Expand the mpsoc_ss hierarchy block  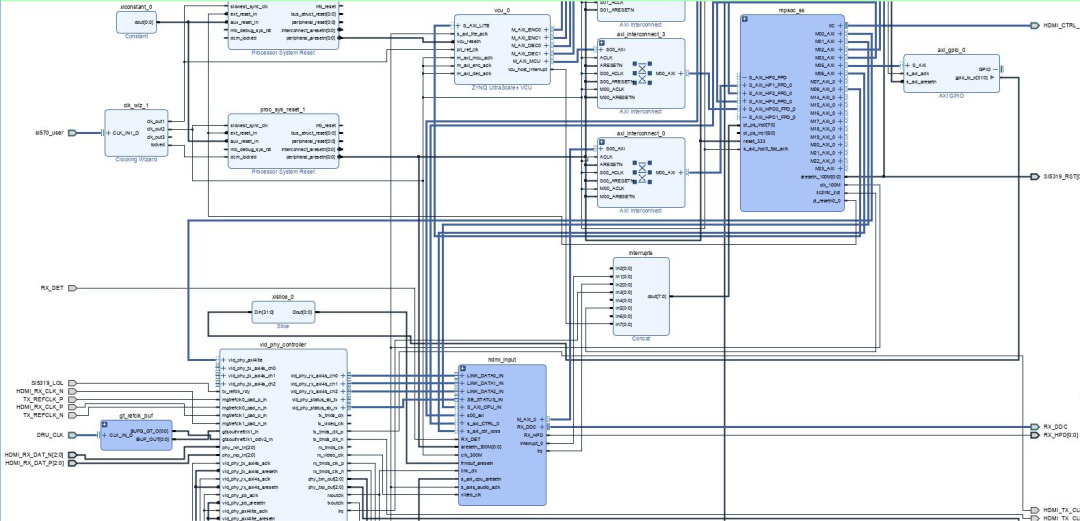click(x=745, y=19)
